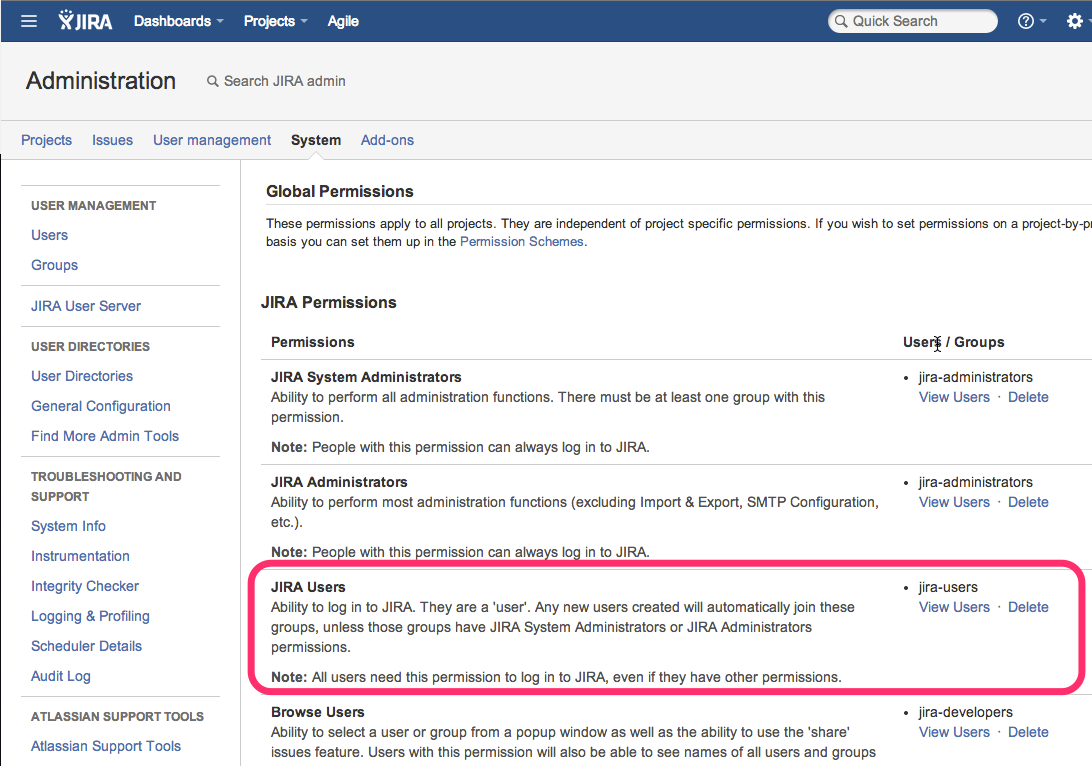Click the Global Permissions heading
Screen dimensions: 1092x766
coord(340,192)
